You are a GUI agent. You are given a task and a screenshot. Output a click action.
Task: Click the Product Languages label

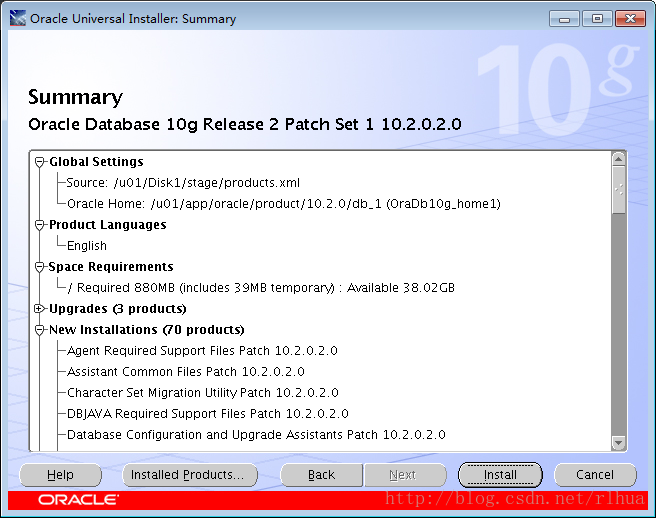click(x=108, y=225)
